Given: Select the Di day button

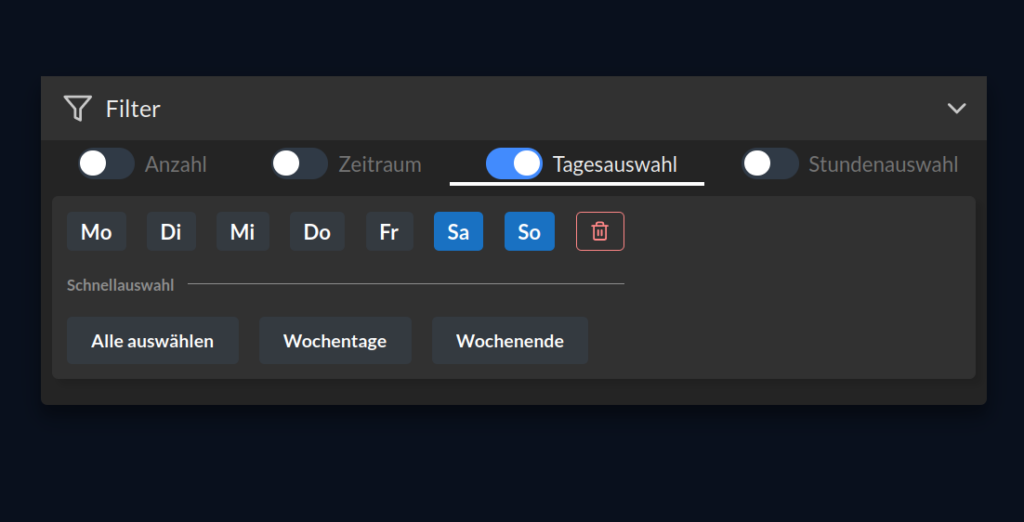Looking at the screenshot, I should (171, 232).
